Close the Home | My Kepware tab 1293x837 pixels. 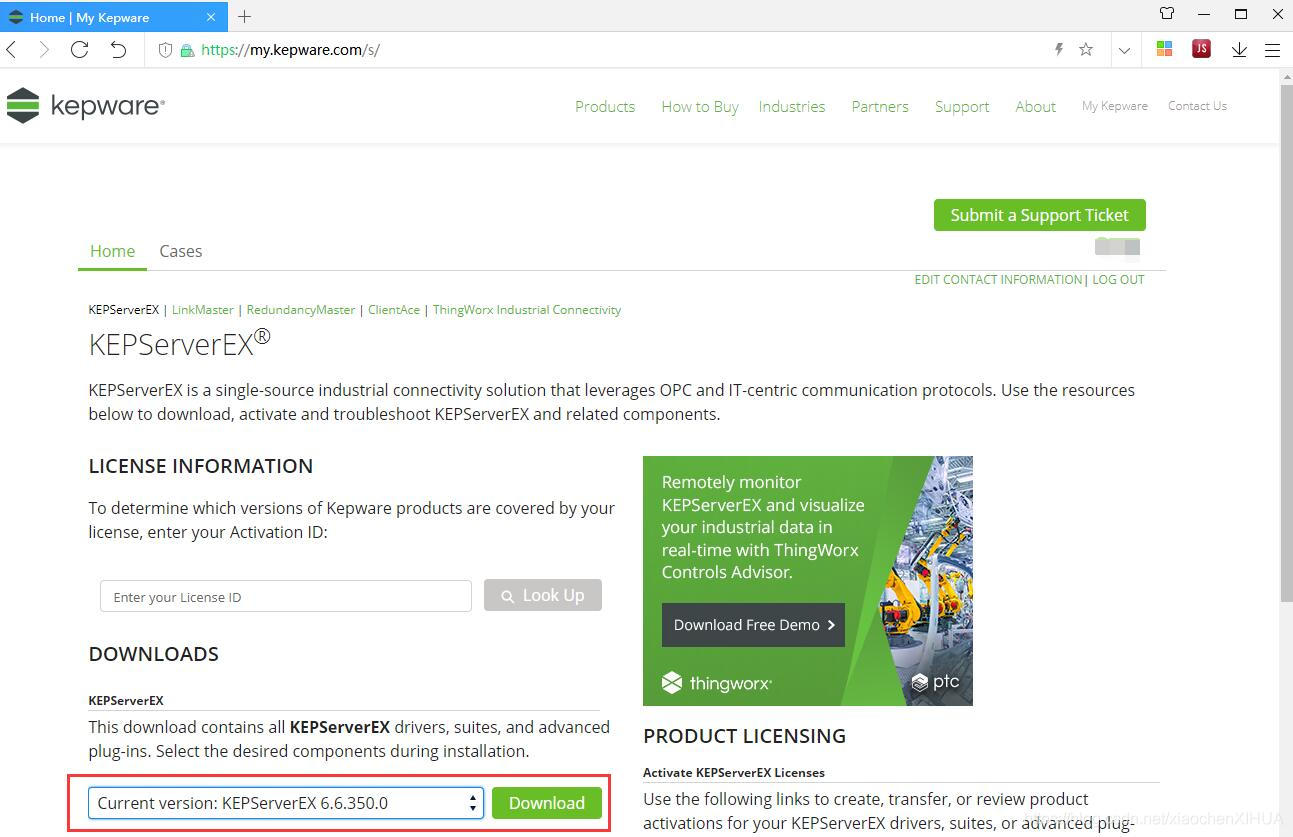tap(211, 17)
